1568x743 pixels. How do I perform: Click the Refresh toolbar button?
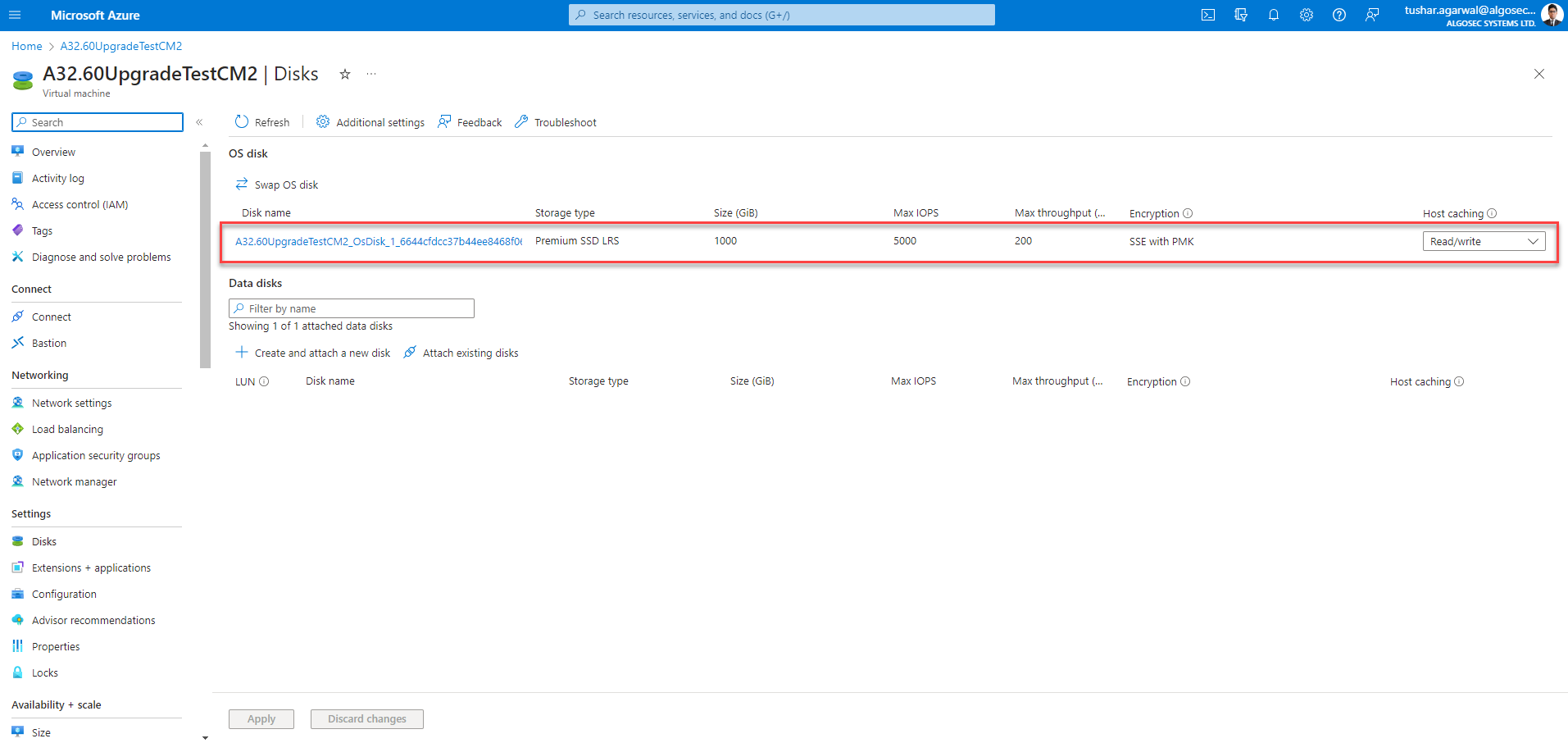coord(262,122)
